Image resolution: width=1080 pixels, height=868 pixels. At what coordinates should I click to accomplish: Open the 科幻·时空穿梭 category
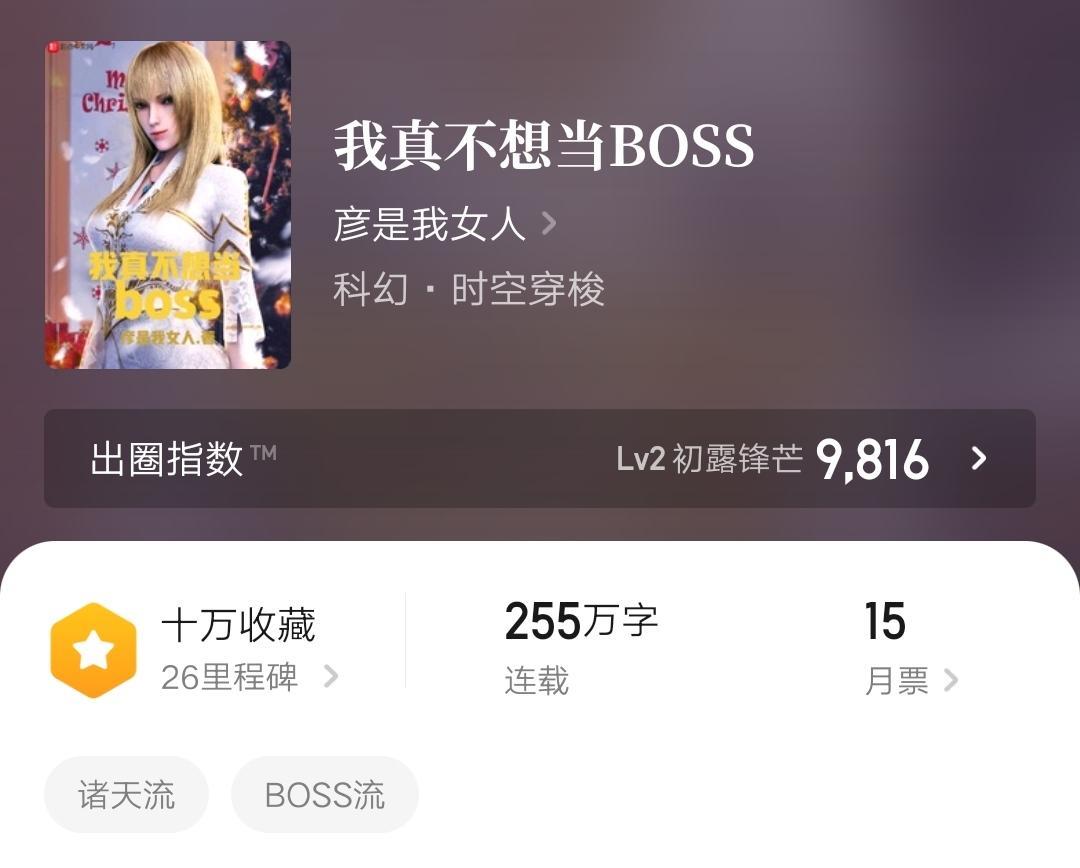[x=469, y=289]
